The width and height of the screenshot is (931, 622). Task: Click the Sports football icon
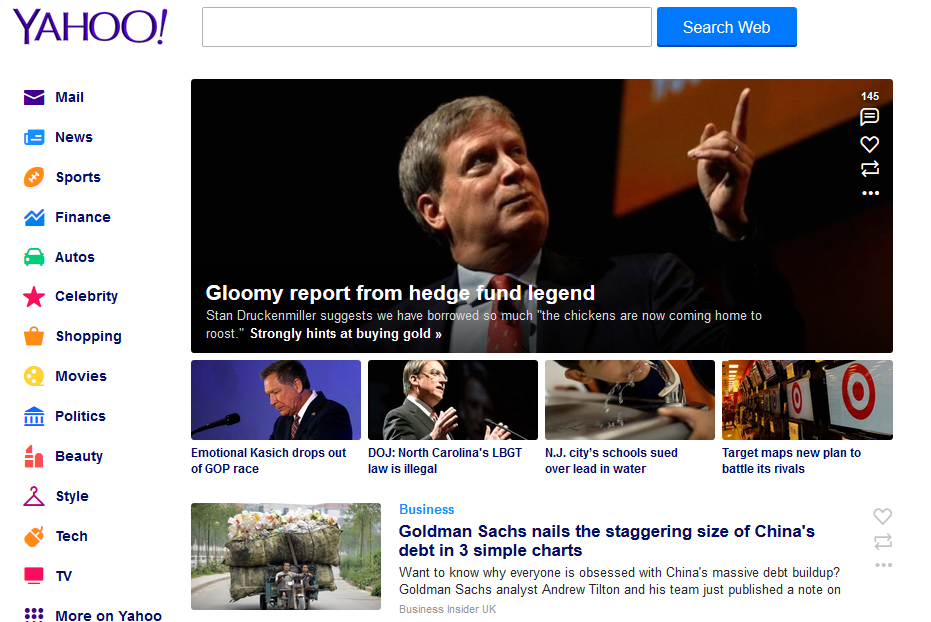(x=34, y=177)
